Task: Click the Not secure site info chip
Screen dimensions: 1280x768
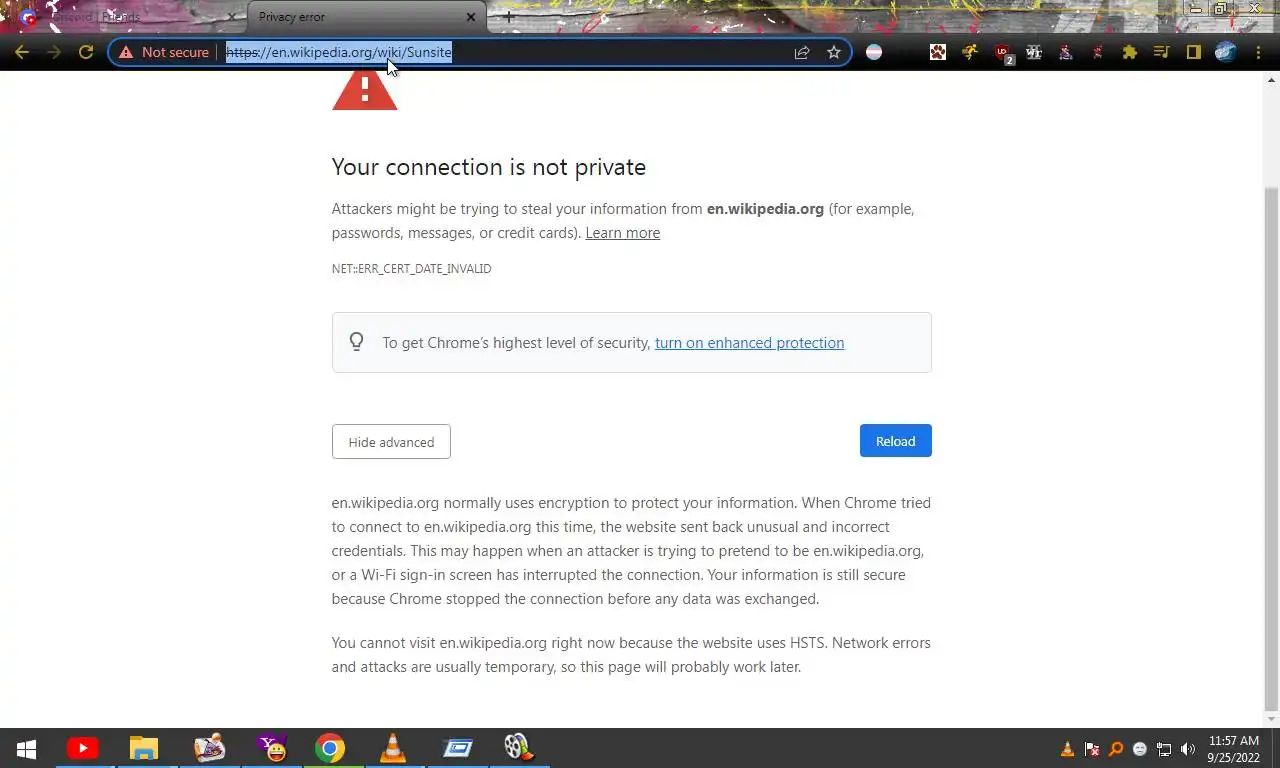Action: (164, 52)
